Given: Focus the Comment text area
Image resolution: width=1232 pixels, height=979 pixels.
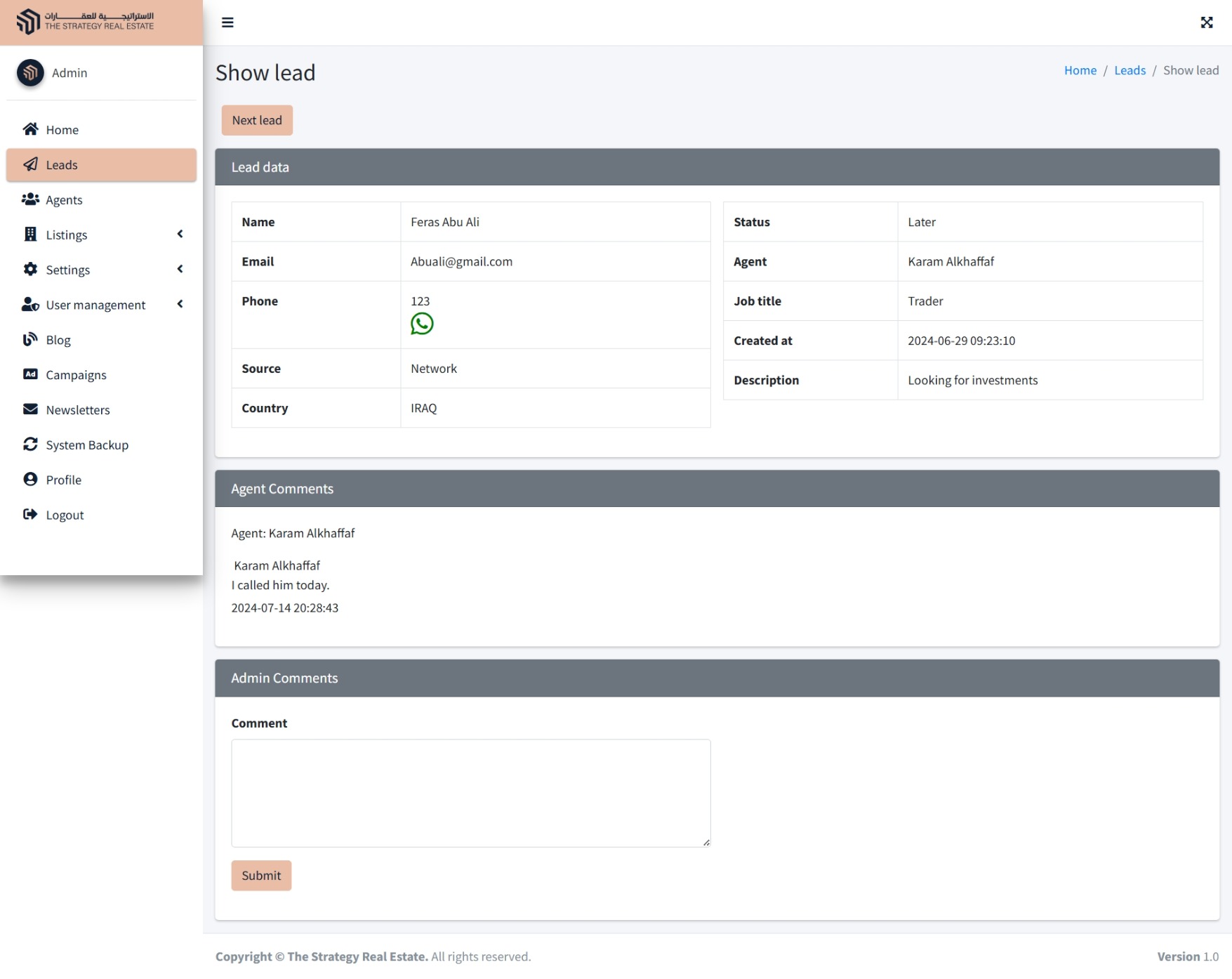Looking at the screenshot, I should pos(470,793).
